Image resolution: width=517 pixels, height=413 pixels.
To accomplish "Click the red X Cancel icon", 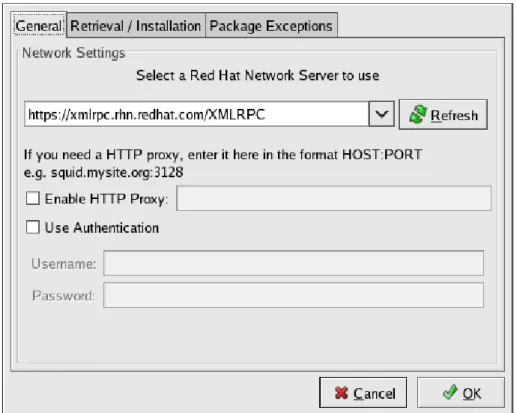I will tap(341, 393).
